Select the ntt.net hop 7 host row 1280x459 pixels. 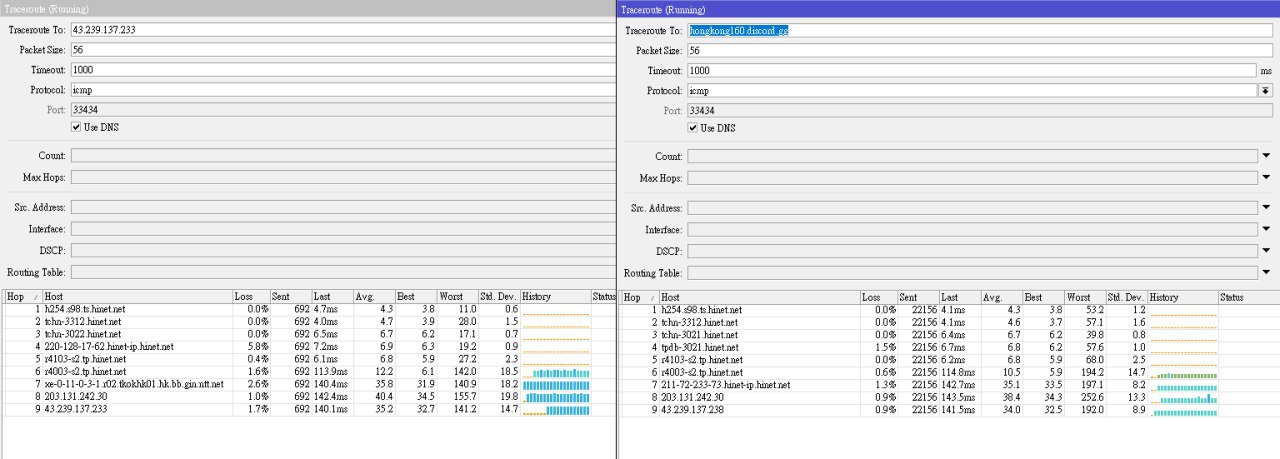310,384
